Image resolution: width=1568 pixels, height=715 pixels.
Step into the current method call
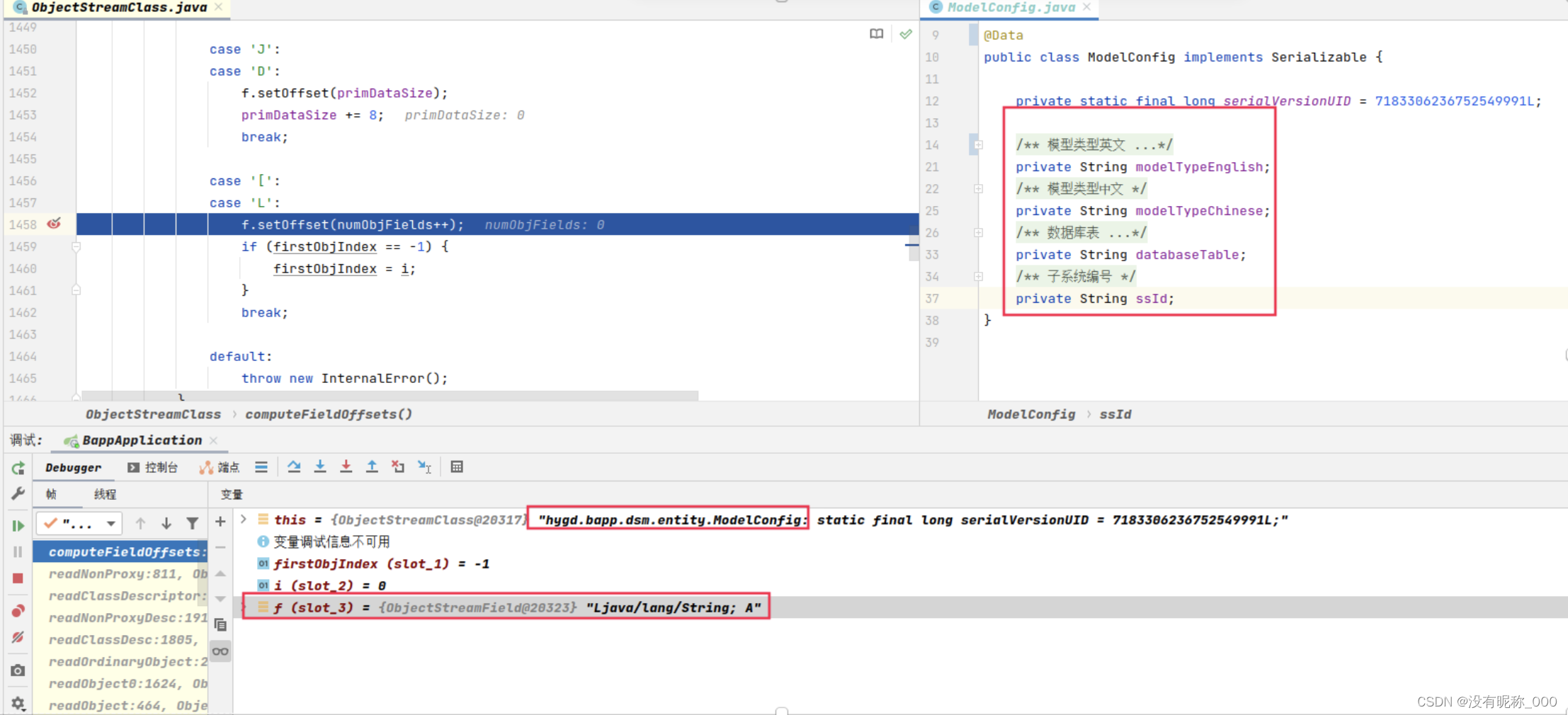pos(320,467)
